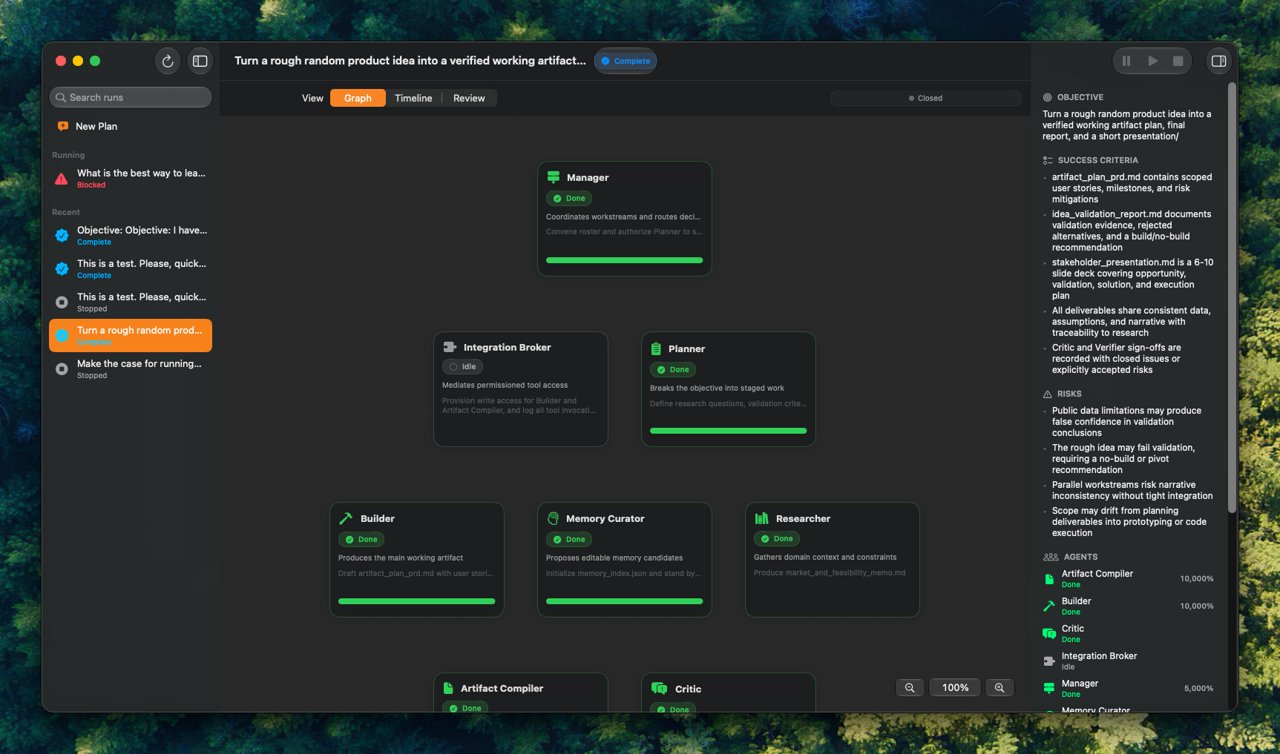Click the Critic node icon in graph
Screen dimensions: 1280x754
tap(659, 688)
